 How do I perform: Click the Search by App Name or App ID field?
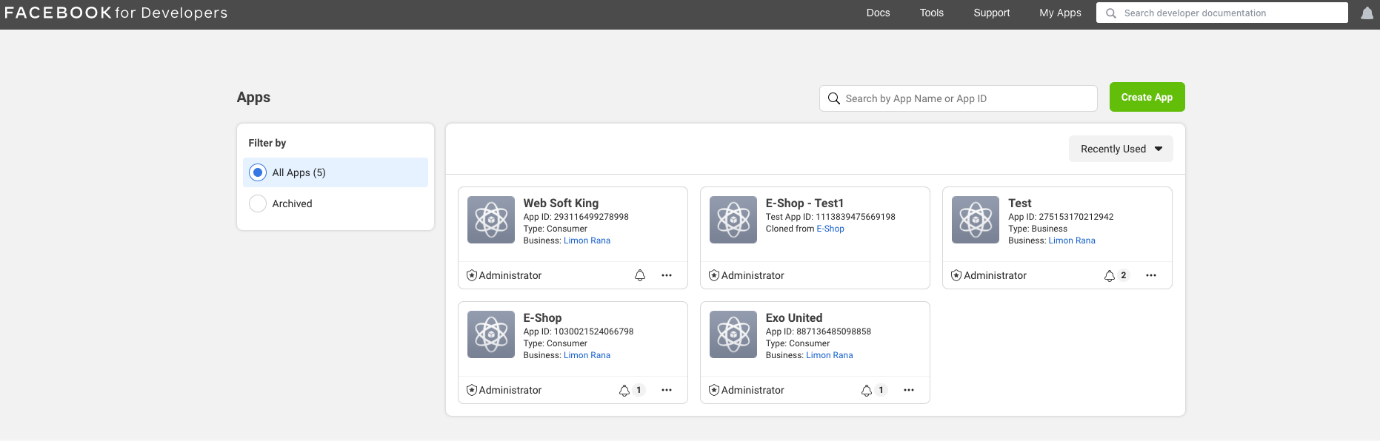coord(958,98)
